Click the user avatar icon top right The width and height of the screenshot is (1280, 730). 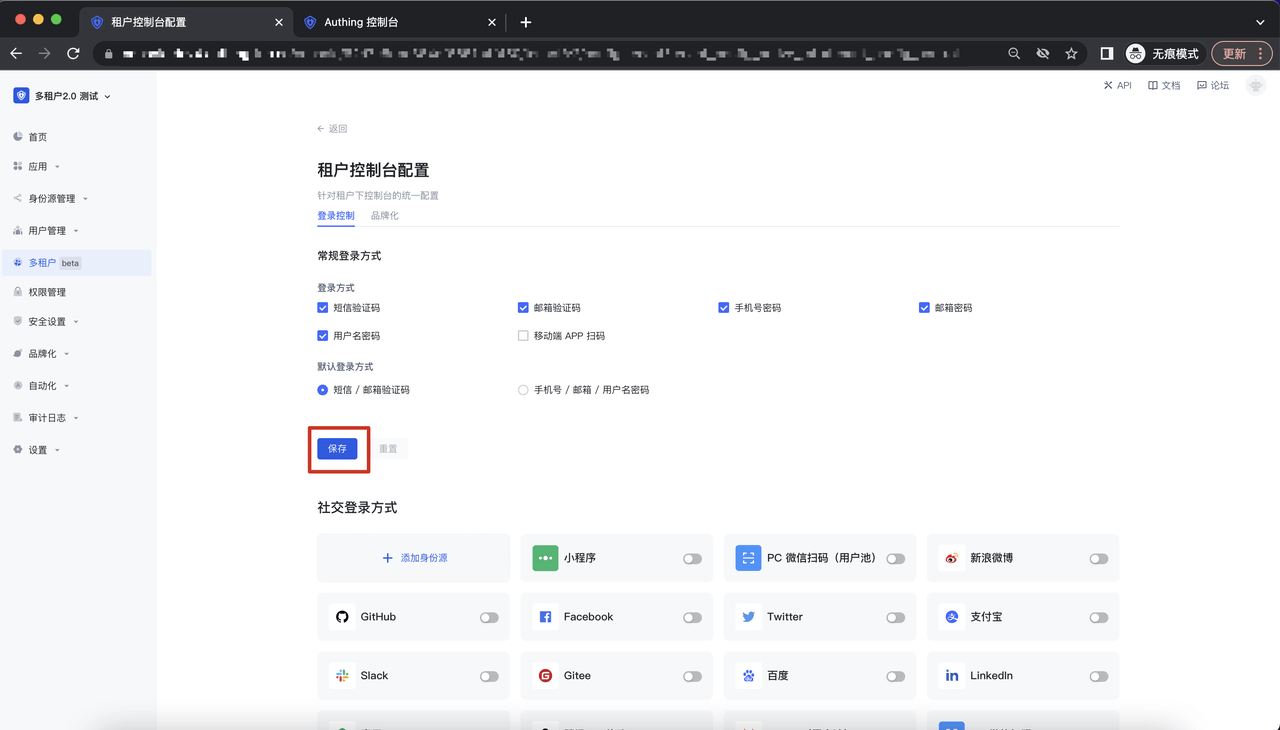coord(1255,86)
